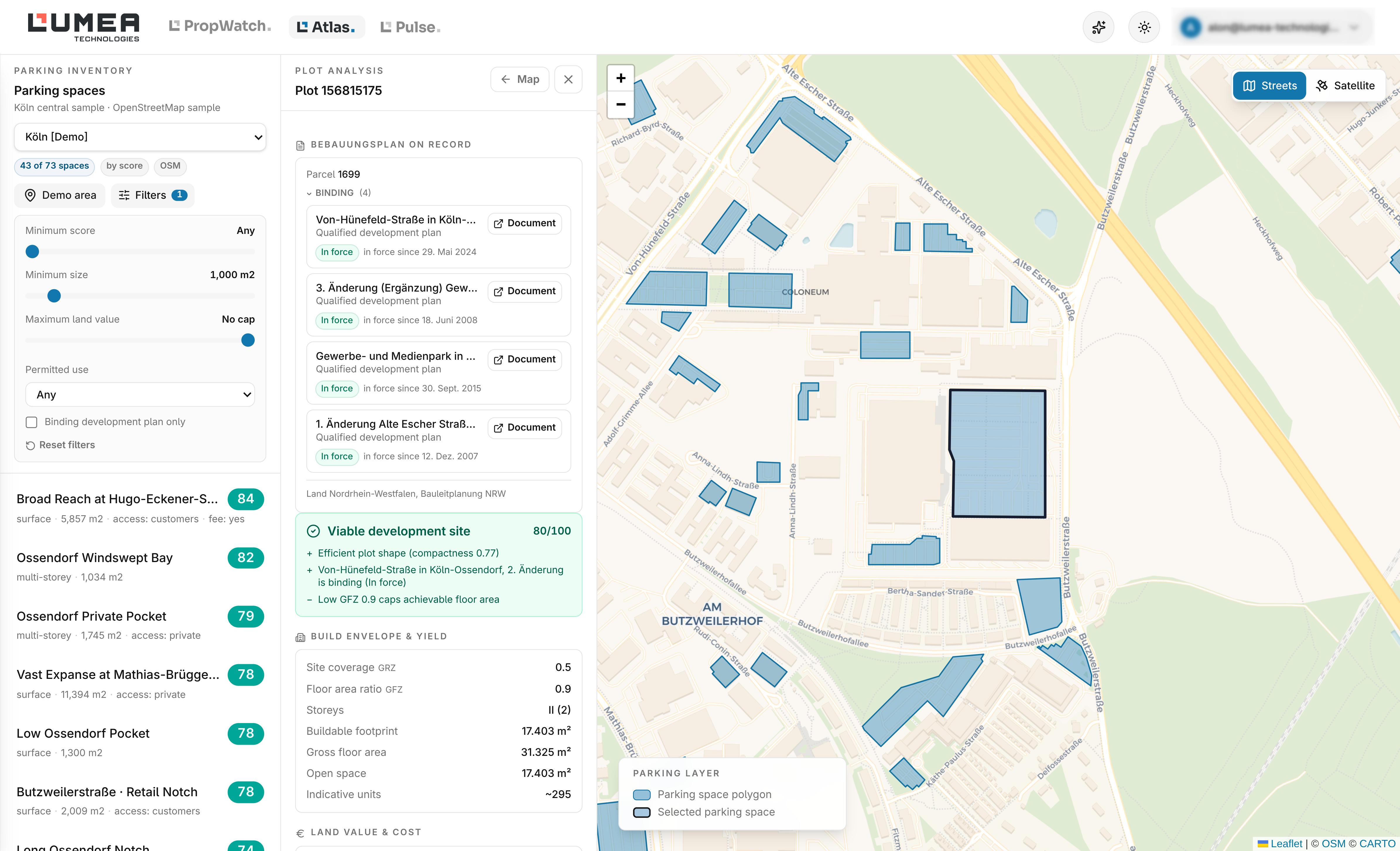
Task: Click the Filters count badge 1
Action: pyautogui.click(x=179, y=195)
